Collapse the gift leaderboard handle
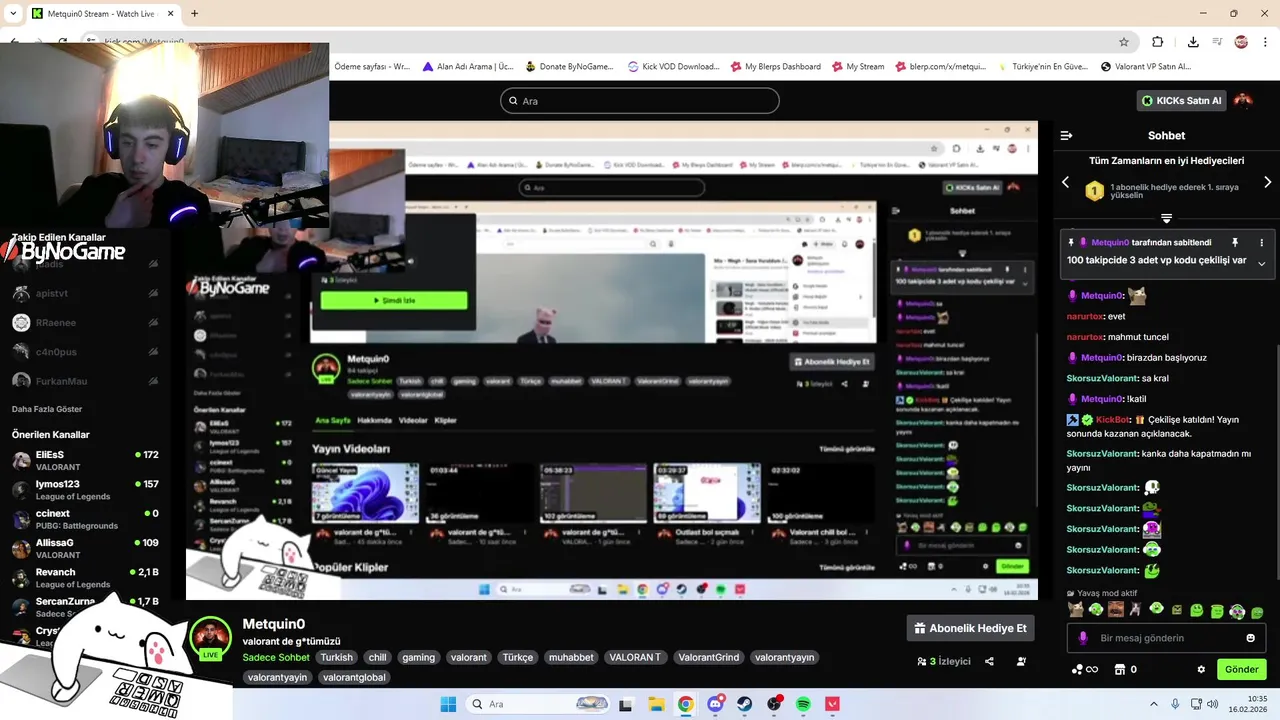 (x=1166, y=218)
